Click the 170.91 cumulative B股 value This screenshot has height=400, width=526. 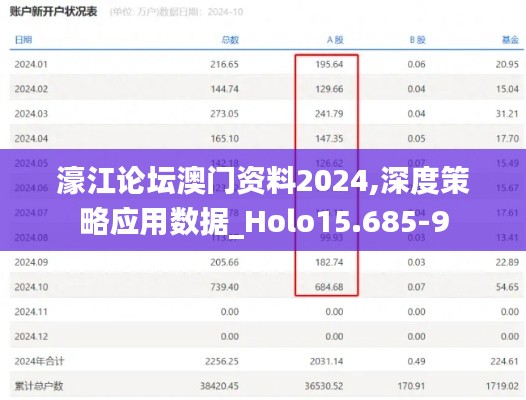click(x=412, y=386)
